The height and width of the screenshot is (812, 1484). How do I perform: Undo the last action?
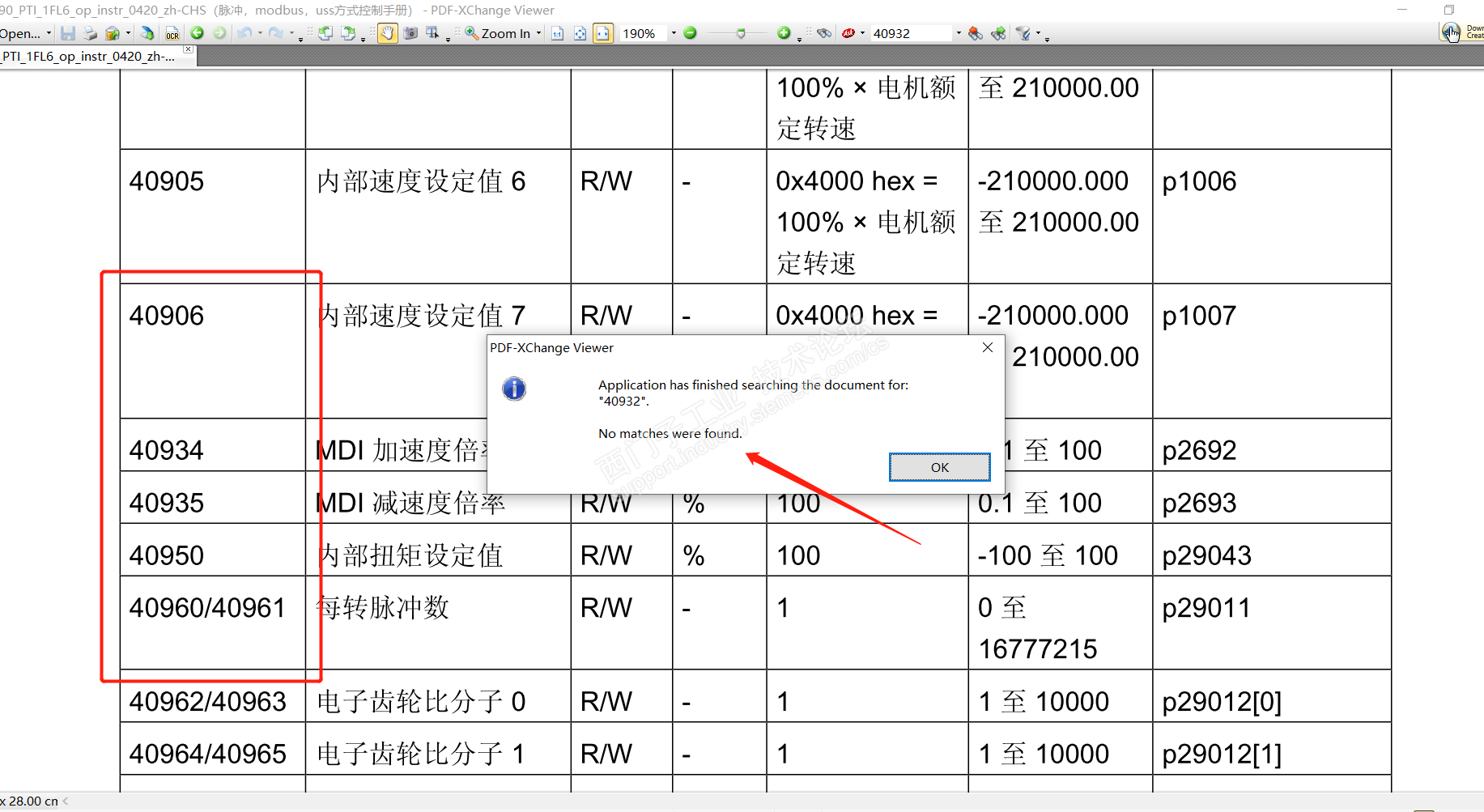[244, 33]
